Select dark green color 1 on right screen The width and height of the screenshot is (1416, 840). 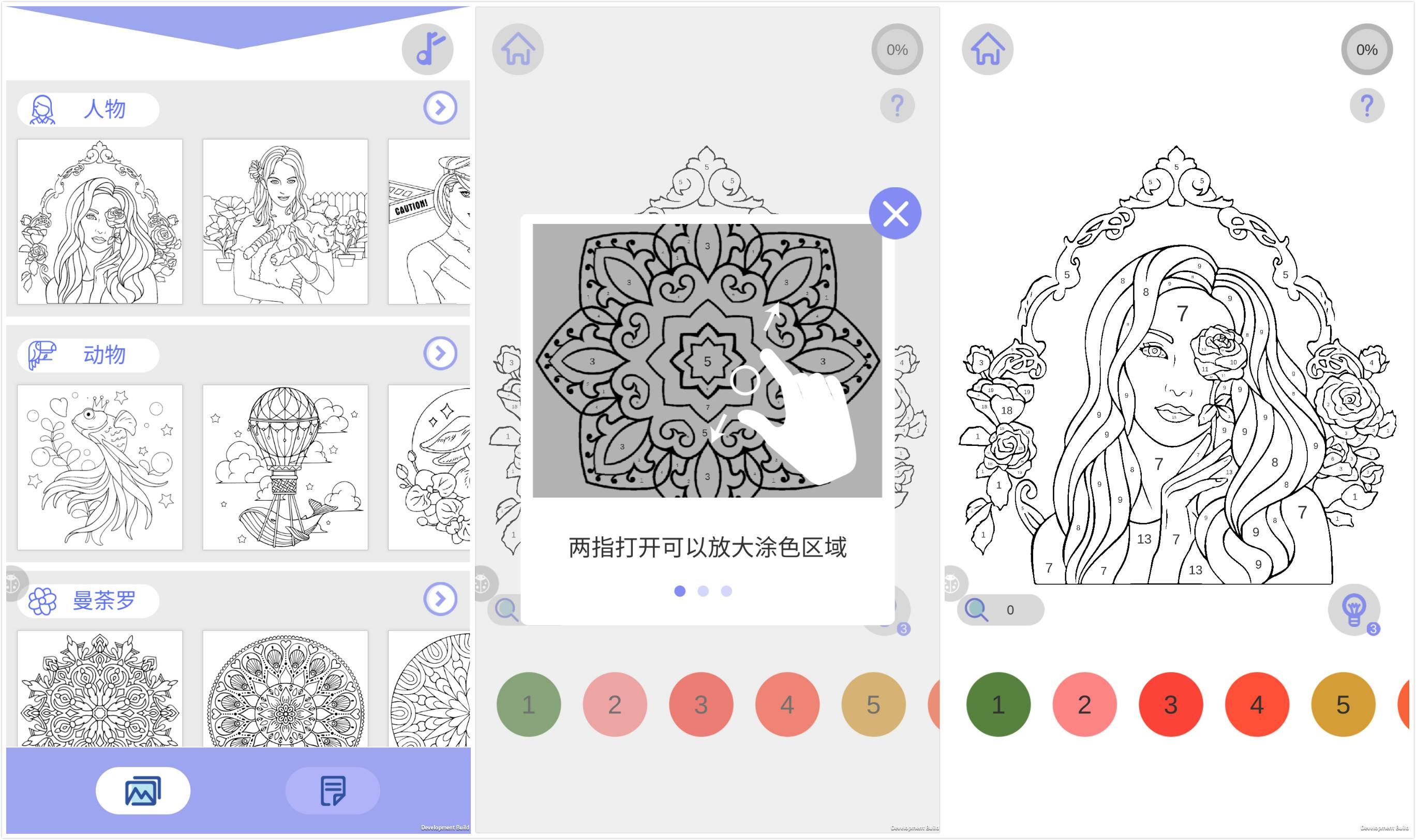(x=998, y=704)
